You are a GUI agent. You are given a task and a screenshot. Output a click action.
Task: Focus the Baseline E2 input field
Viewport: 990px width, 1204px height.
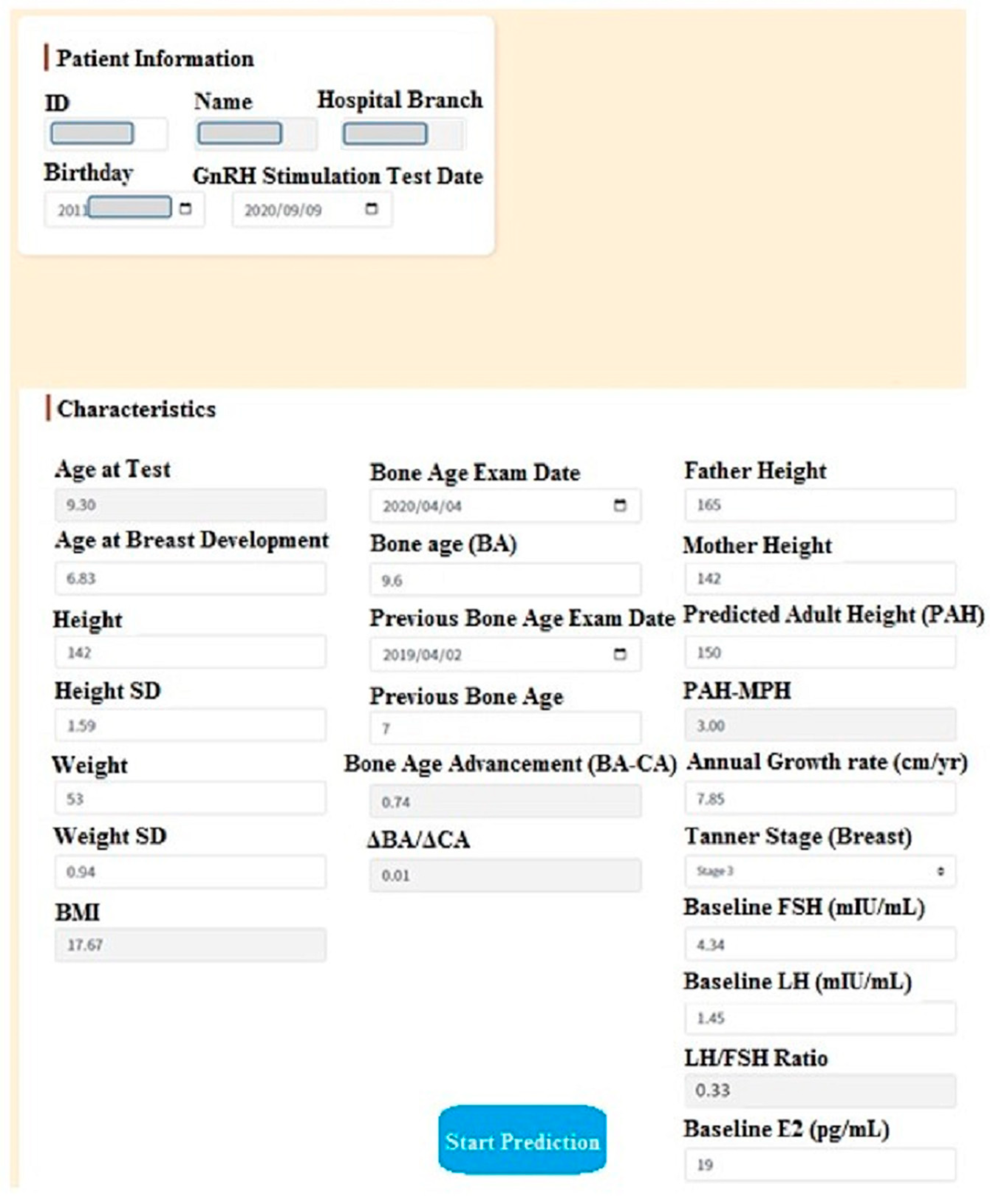819,1164
